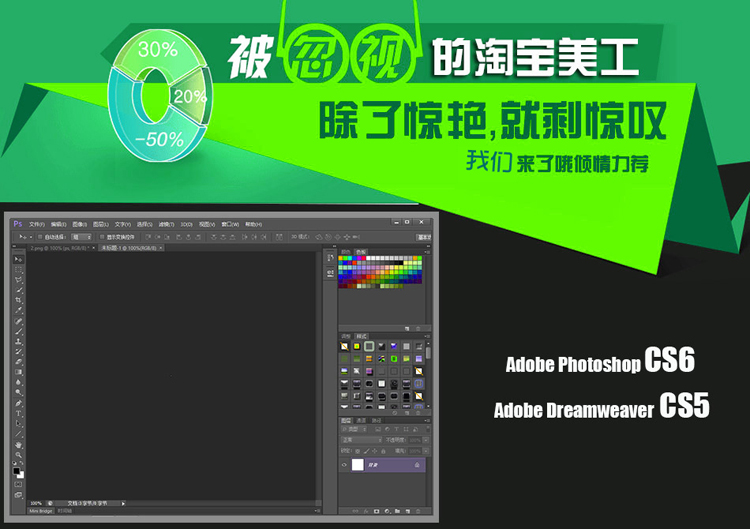Swap foreground and background colors
This screenshot has height=529, width=750.
tap(22, 463)
